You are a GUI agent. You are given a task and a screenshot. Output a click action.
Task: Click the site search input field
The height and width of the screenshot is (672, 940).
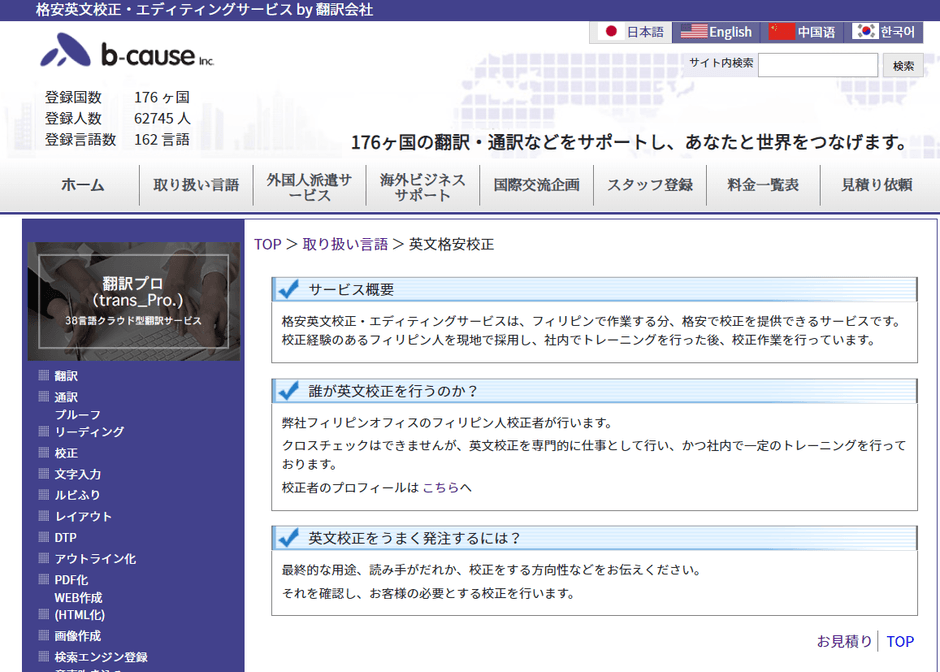pos(817,65)
